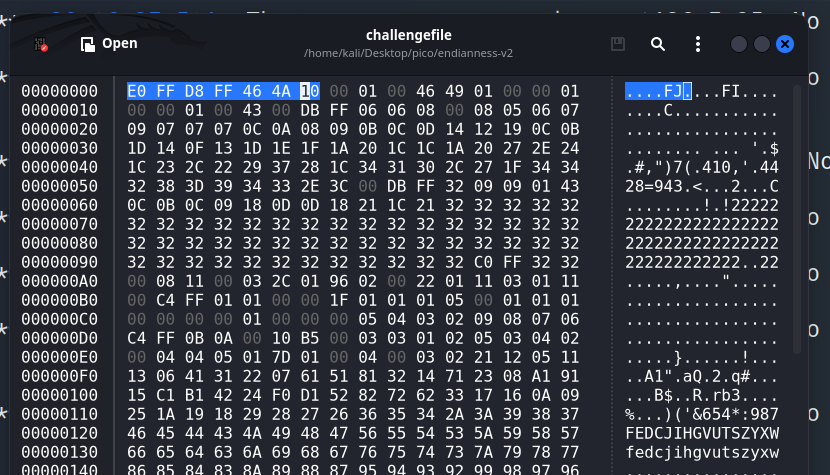The width and height of the screenshot is (830, 475).
Task: Click the Open file button
Action: 108,44
